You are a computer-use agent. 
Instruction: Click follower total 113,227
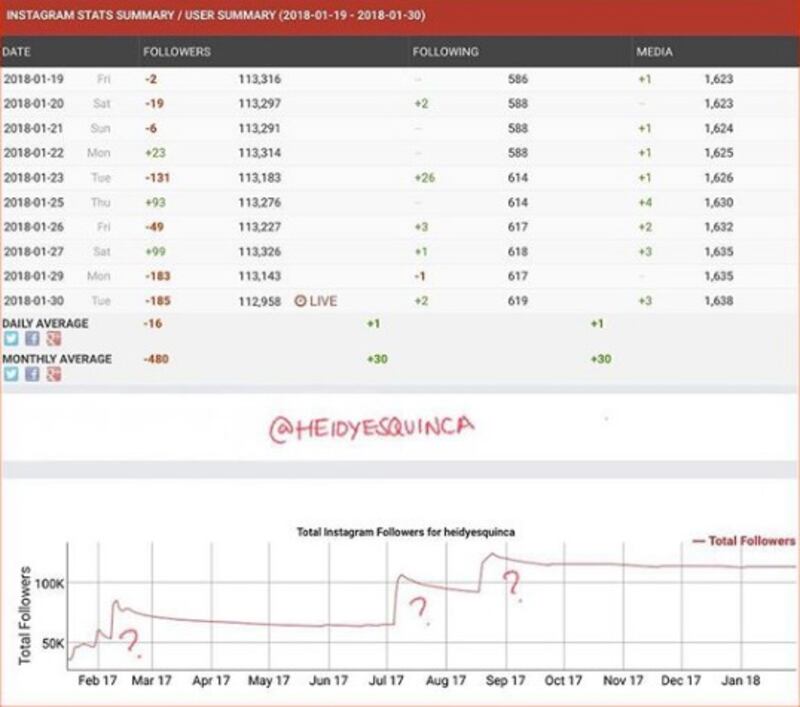pos(260,227)
